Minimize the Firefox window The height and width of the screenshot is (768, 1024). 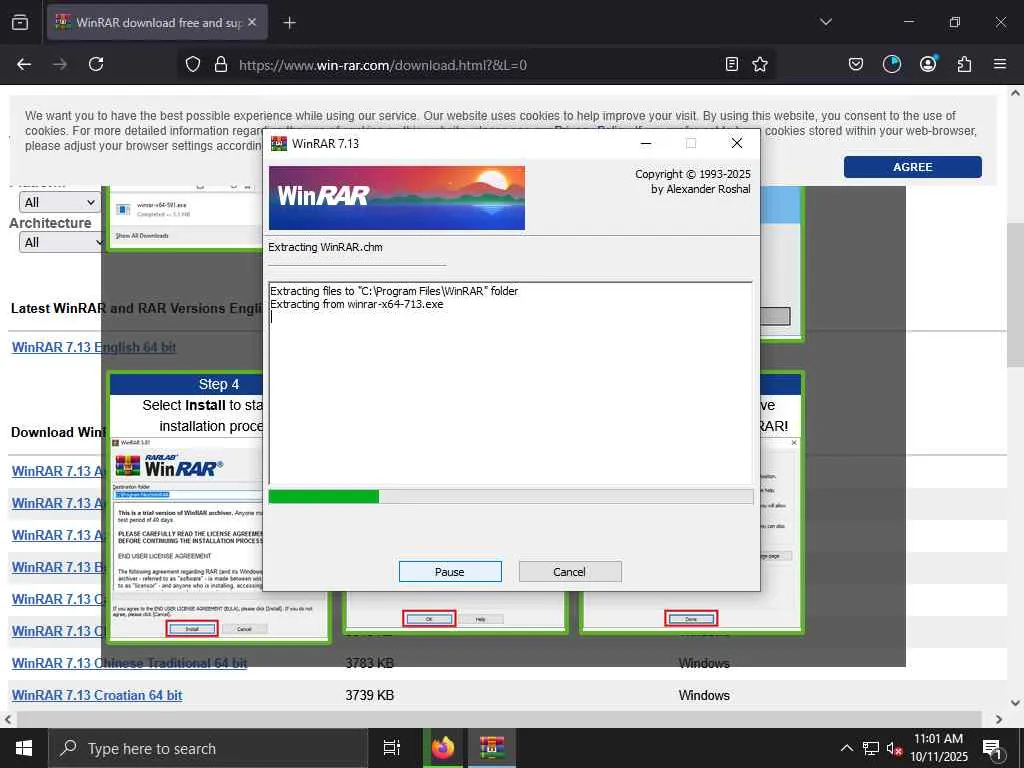point(909,22)
